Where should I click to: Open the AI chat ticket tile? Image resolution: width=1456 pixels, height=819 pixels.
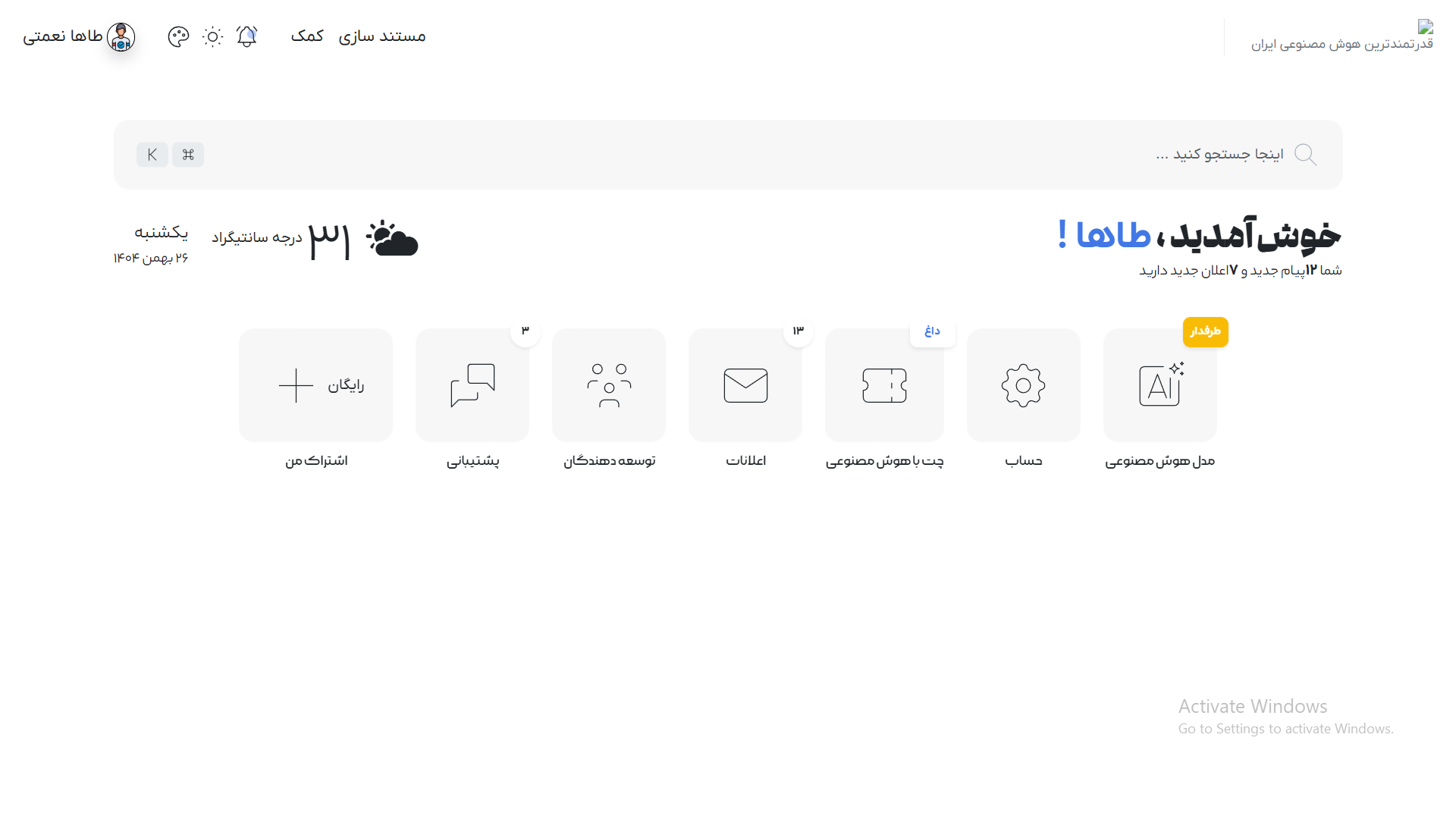pyautogui.click(x=884, y=385)
